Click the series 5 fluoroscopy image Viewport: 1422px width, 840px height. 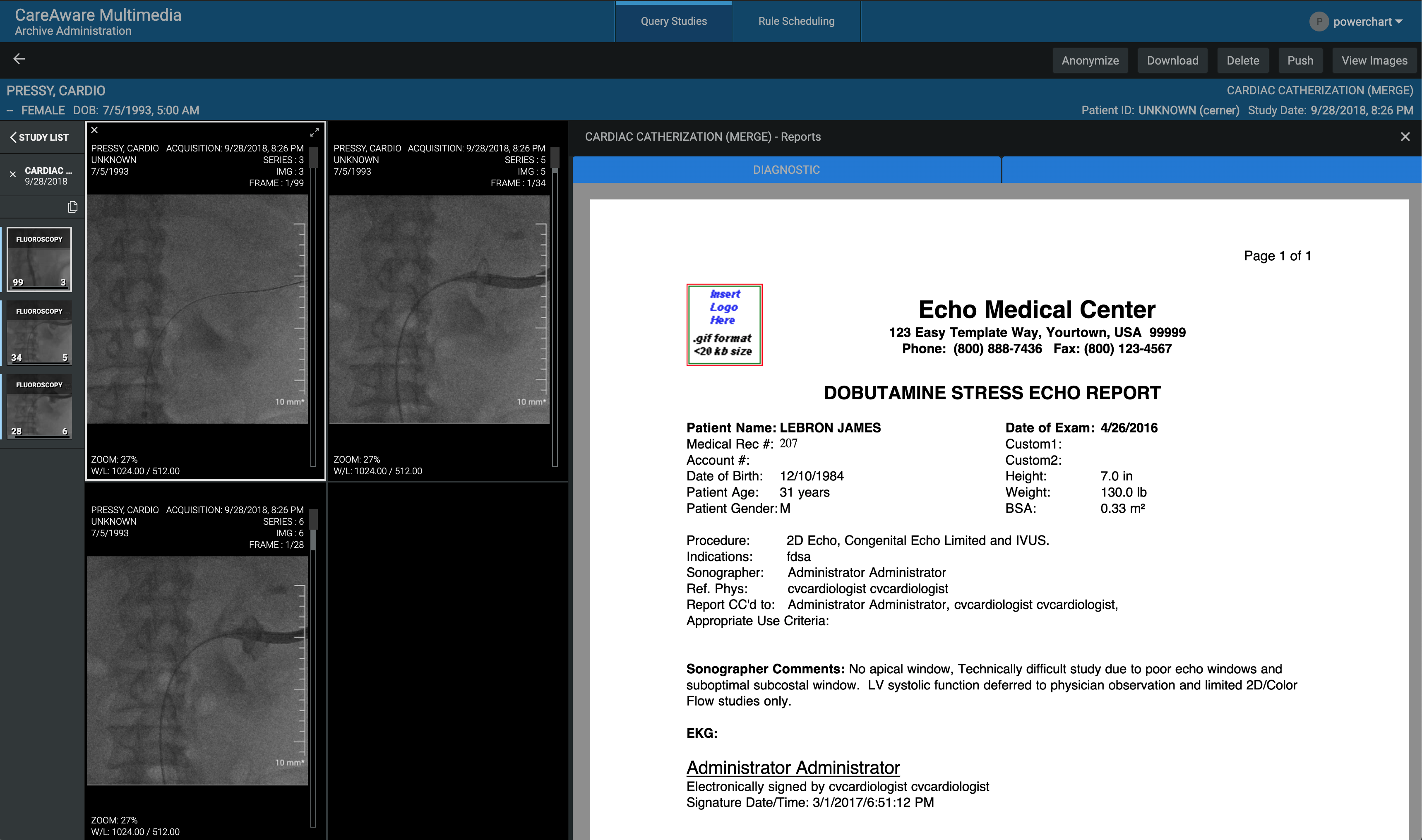click(439, 309)
